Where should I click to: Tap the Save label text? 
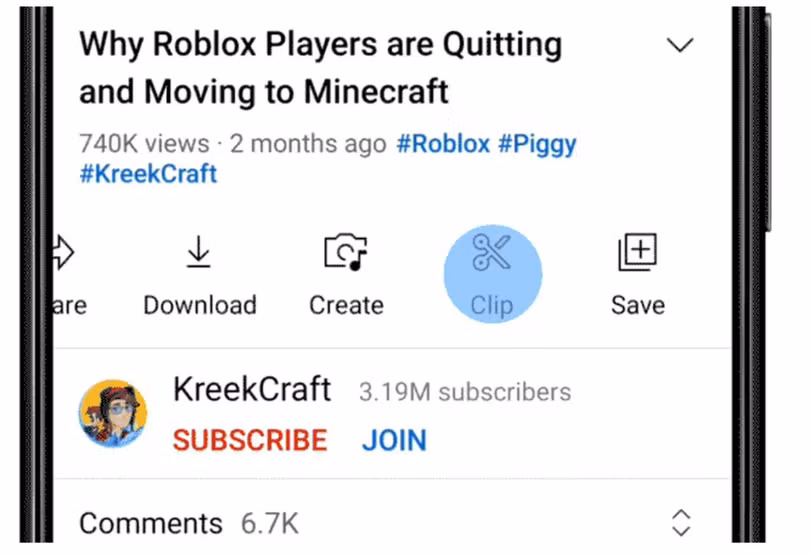click(638, 305)
